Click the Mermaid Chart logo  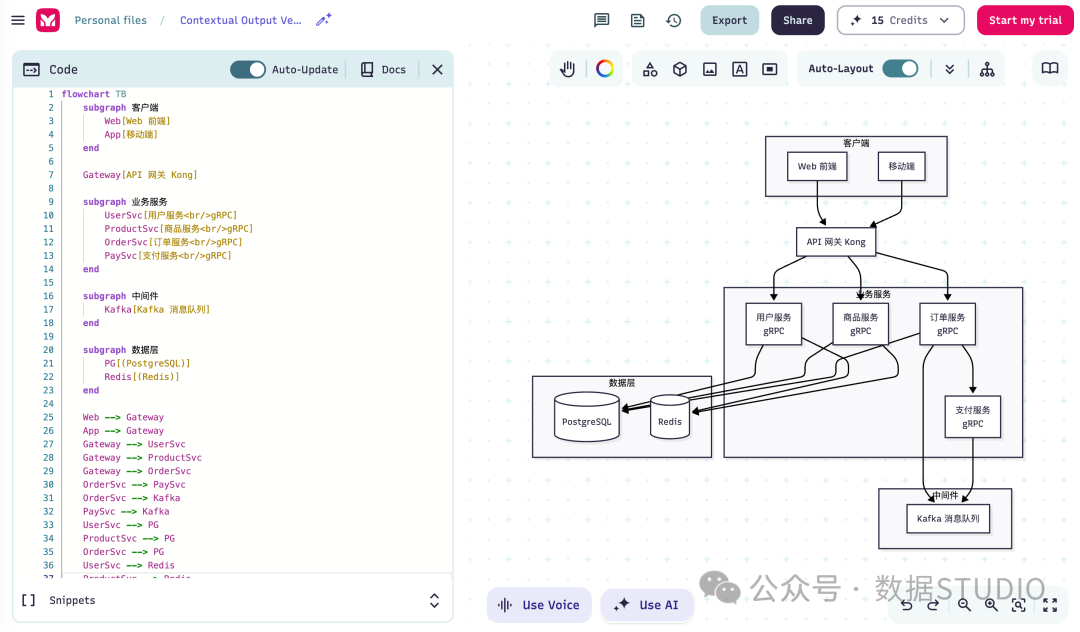(x=48, y=20)
